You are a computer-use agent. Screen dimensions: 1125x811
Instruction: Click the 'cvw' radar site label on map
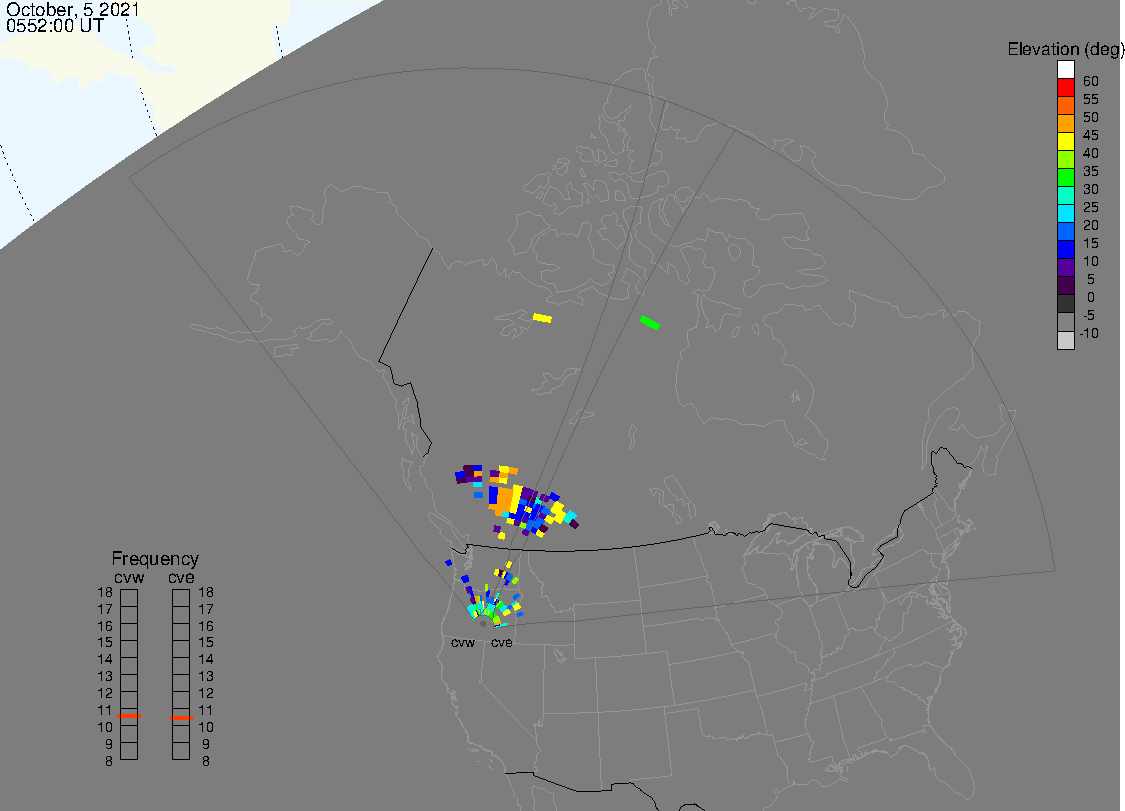(x=463, y=642)
